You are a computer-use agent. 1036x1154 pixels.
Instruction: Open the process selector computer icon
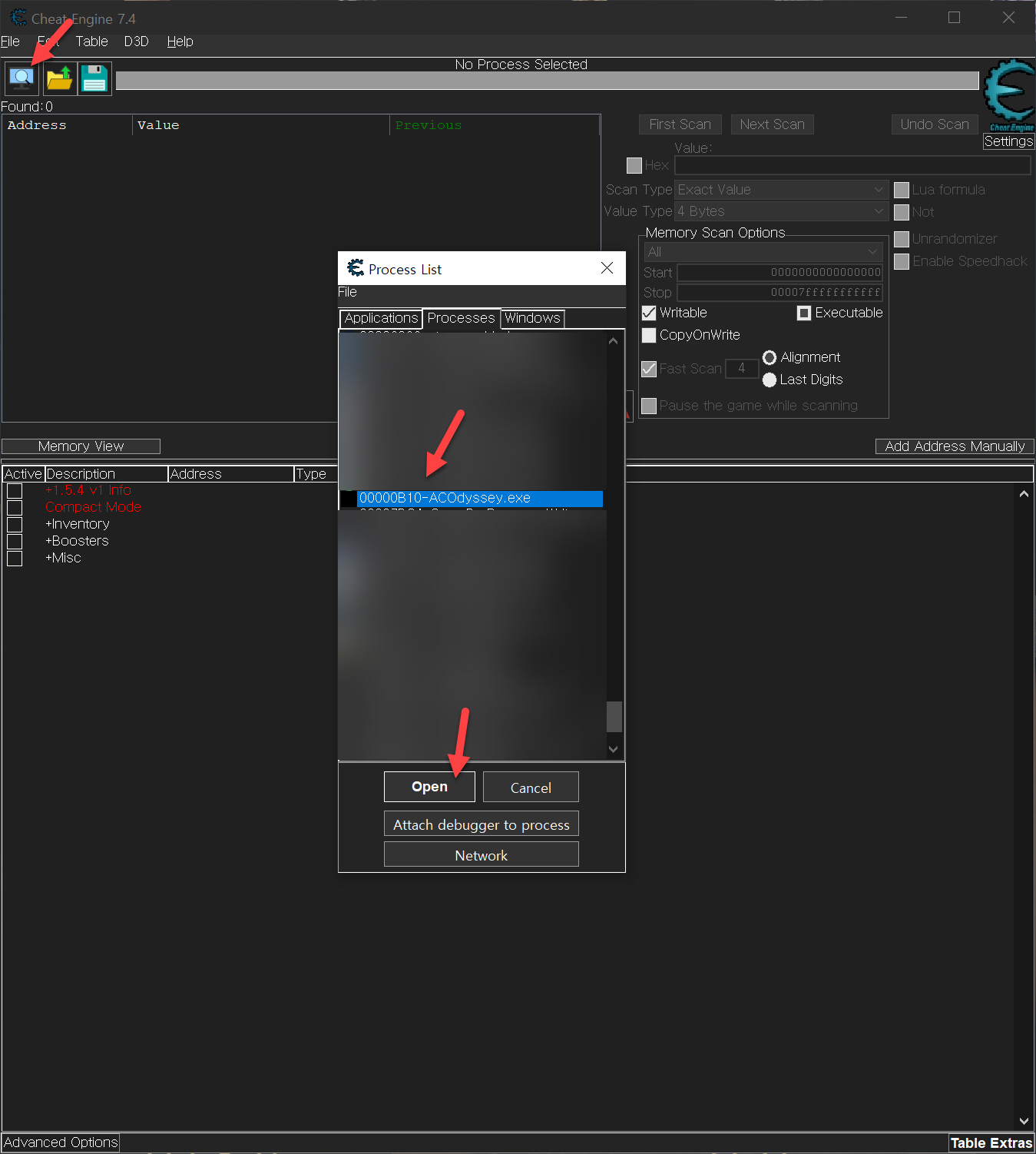[x=22, y=78]
